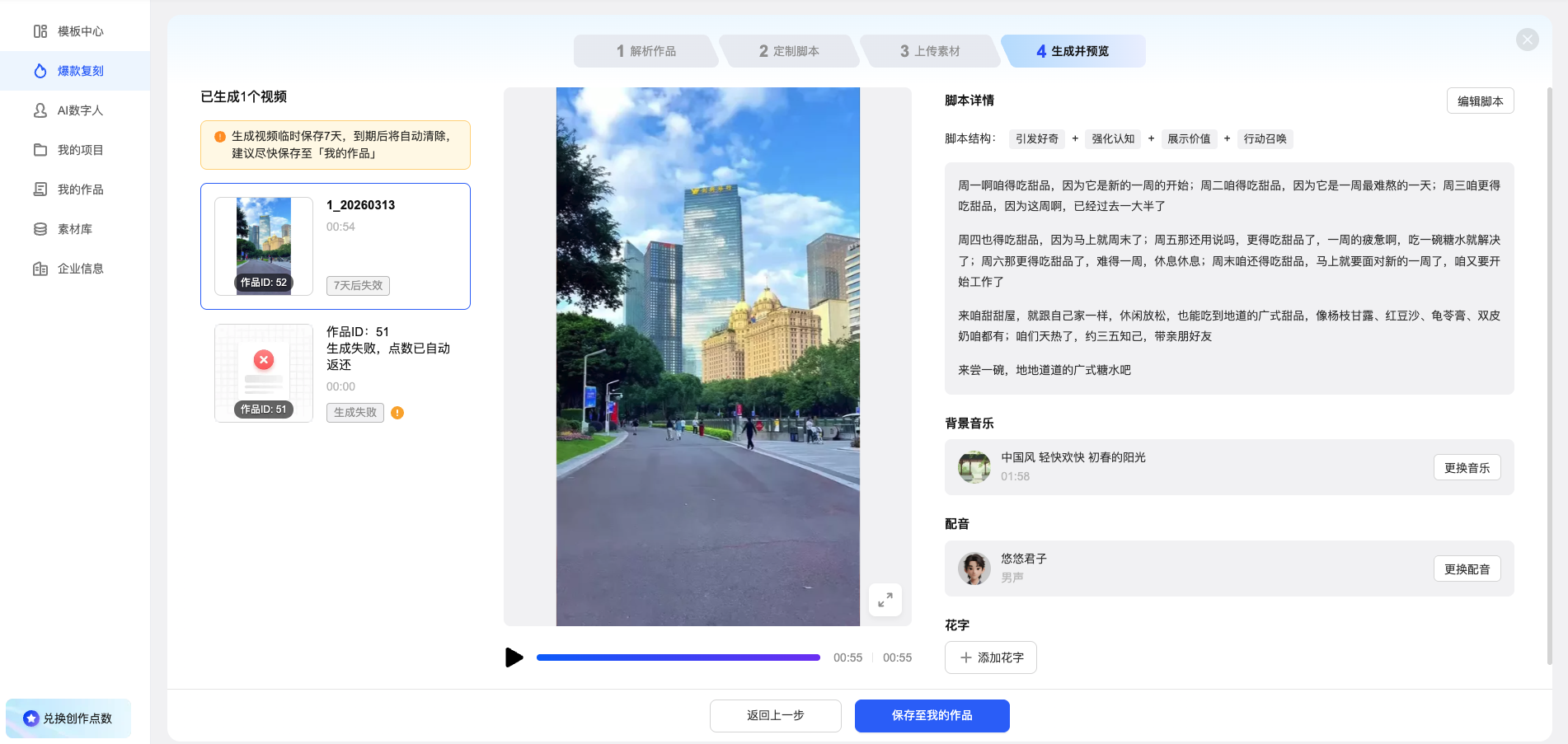The image size is (1568, 744).
Task: Click the 编辑脚本 button
Action: click(x=1480, y=101)
